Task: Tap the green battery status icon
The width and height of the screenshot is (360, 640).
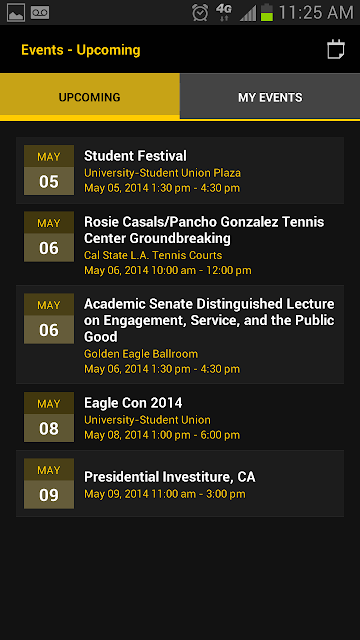Action: coord(267,12)
